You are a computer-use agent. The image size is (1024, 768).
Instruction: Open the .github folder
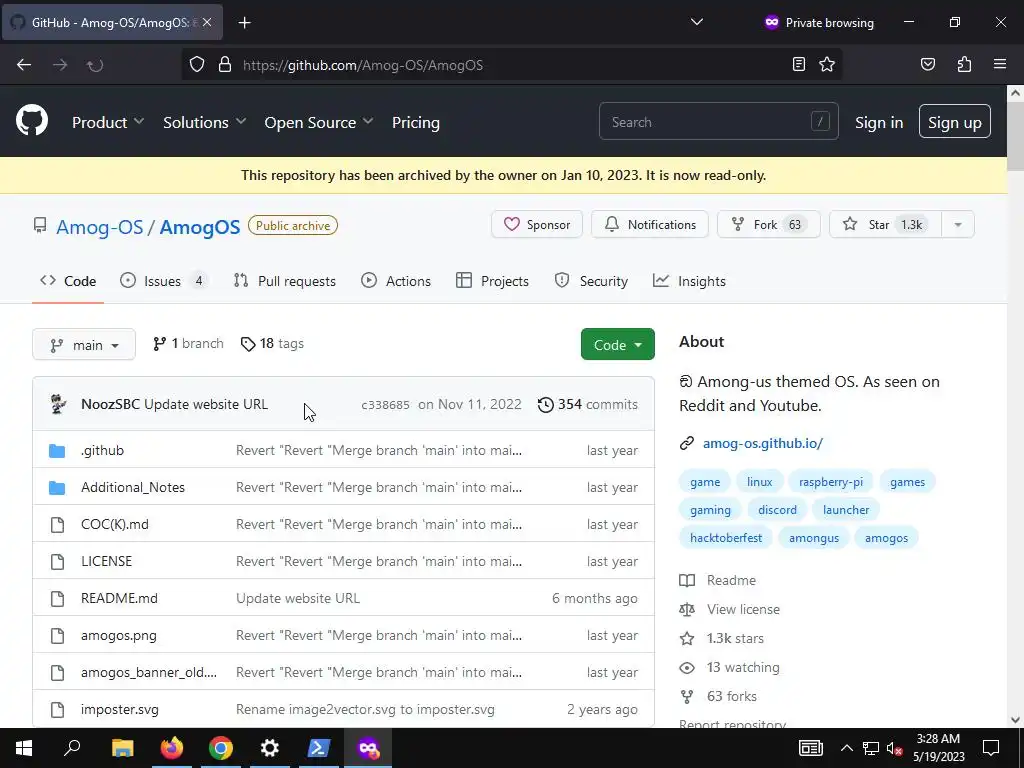(x=103, y=450)
